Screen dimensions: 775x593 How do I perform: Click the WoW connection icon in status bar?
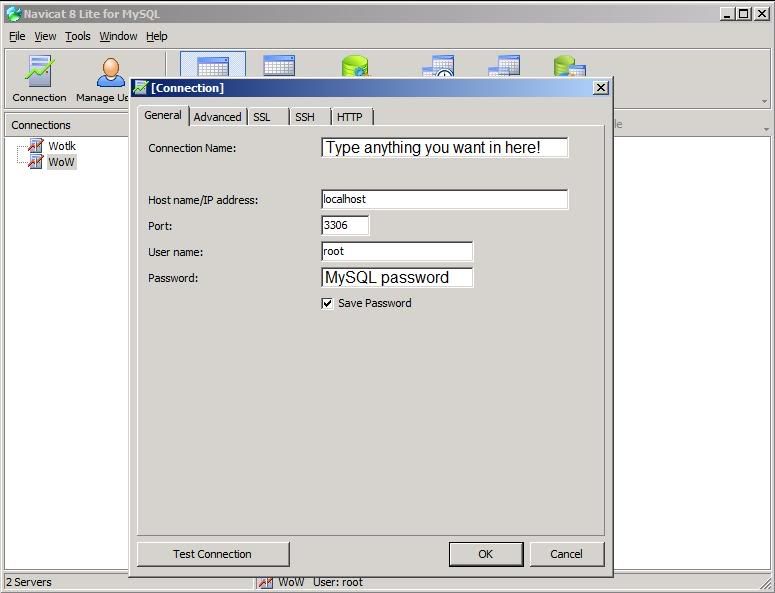coord(265,583)
